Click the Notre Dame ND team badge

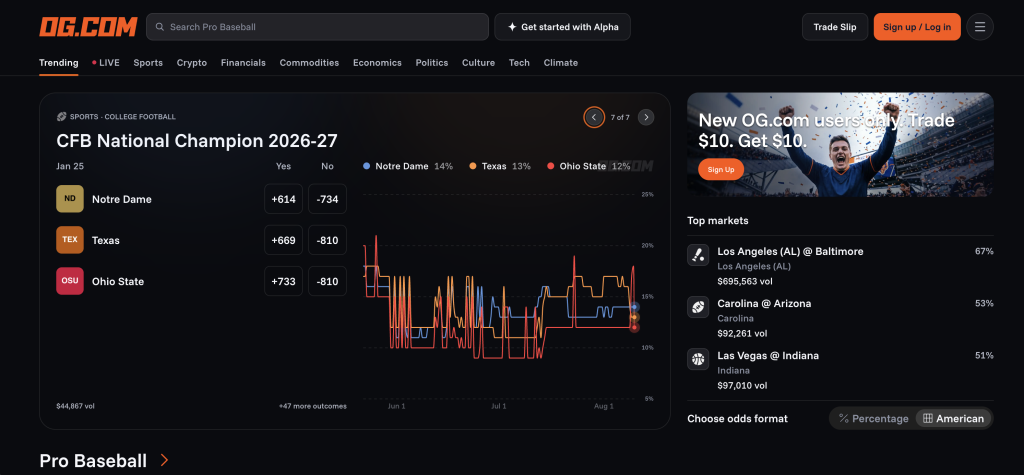tap(70, 199)
